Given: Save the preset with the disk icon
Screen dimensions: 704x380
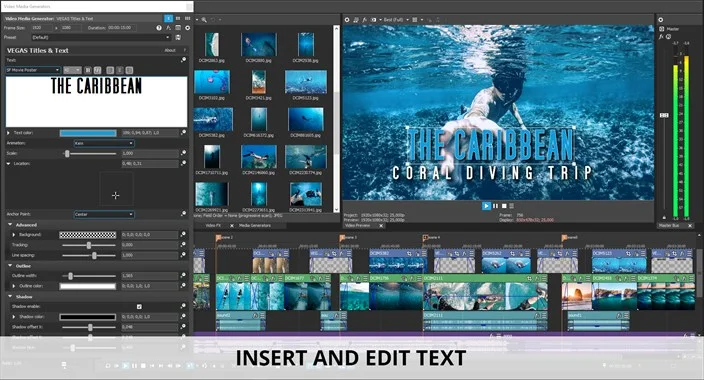Looking at the screenshot, I should [178, 37].
